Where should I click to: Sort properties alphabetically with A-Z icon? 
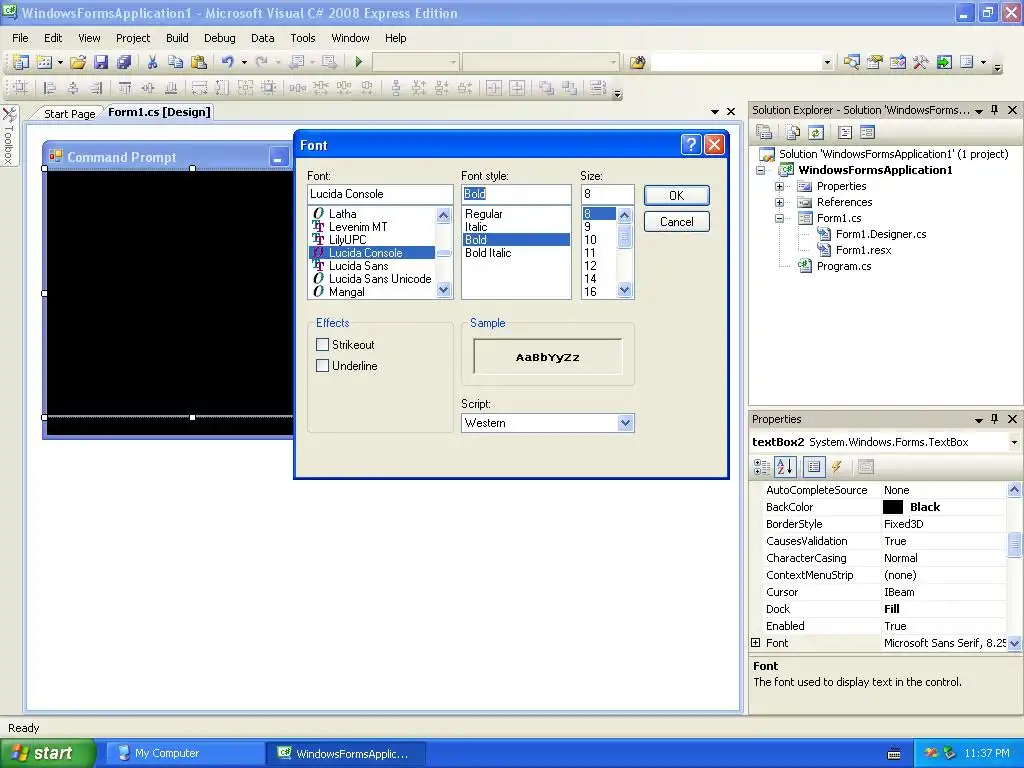point(785,466)
